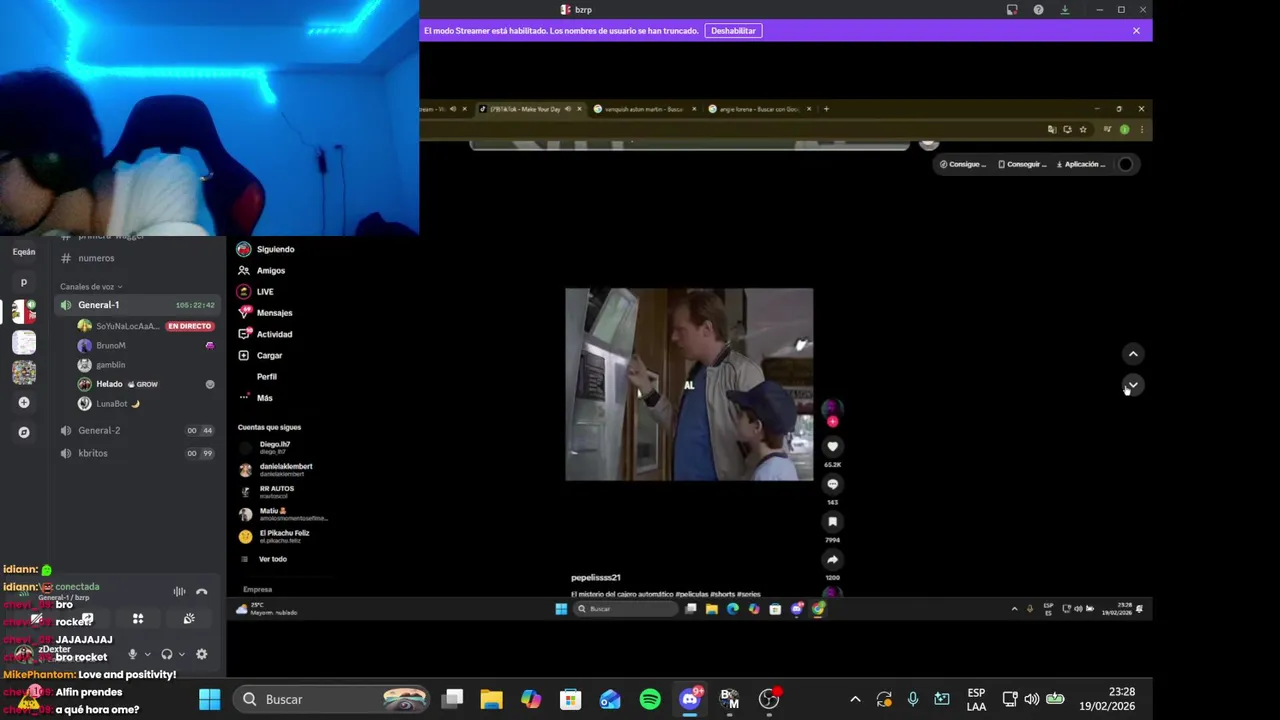
Task: Click the Aplicación download button on TikTok
Action: pyautogui.click(x=1080, y=164)
